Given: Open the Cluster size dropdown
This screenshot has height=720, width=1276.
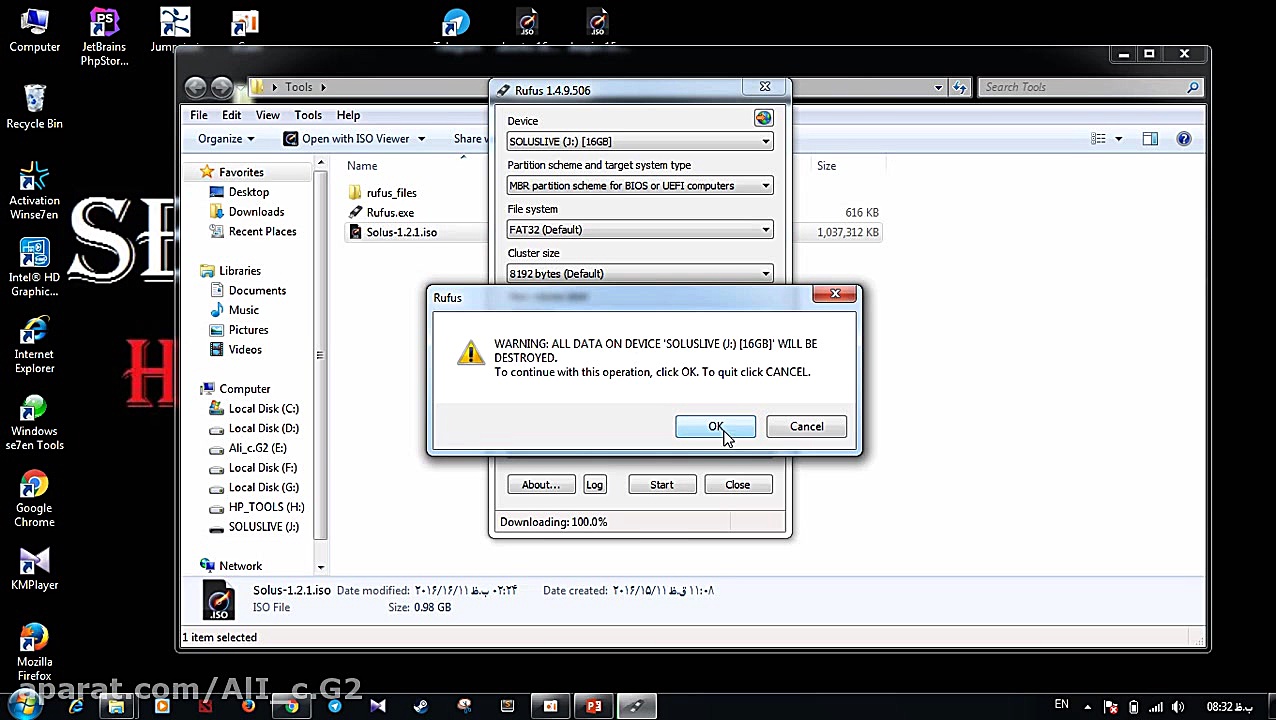Looking at the screenshot, I should [640, 273].
